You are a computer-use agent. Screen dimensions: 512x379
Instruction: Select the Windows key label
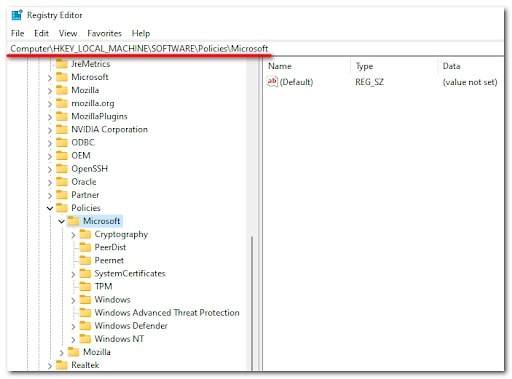coord(112,299)
